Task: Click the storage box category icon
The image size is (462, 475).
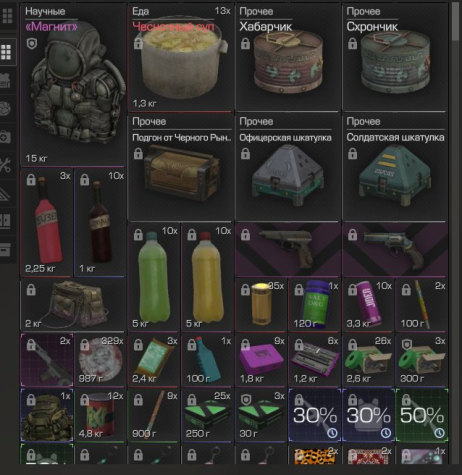Action: pos(5,249)
